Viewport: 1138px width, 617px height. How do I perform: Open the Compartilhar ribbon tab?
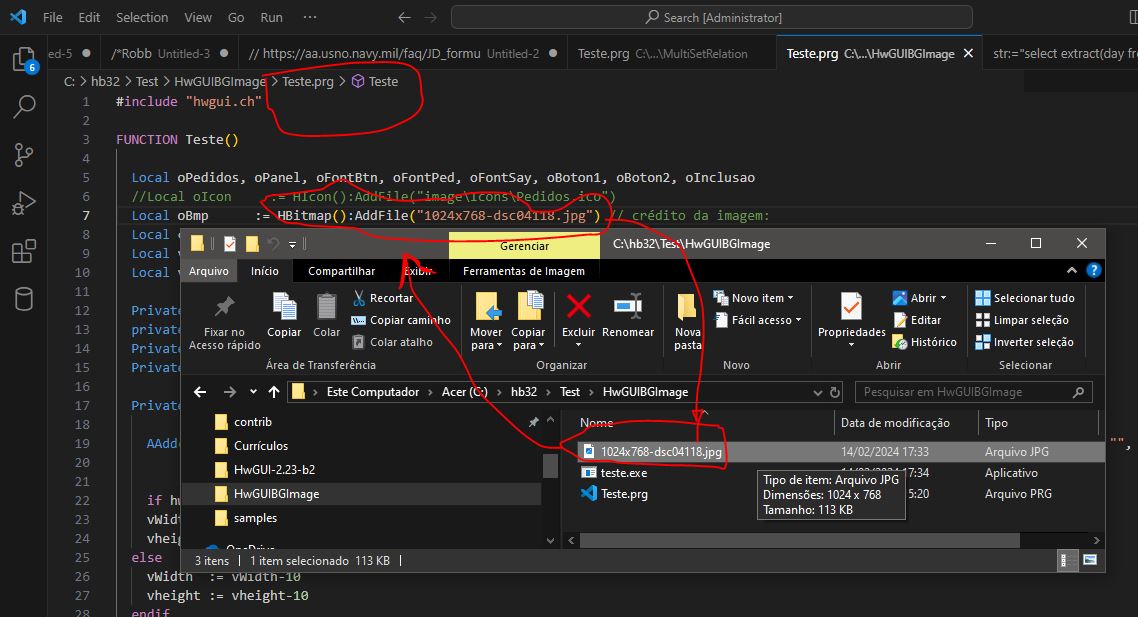click(341, 271)
